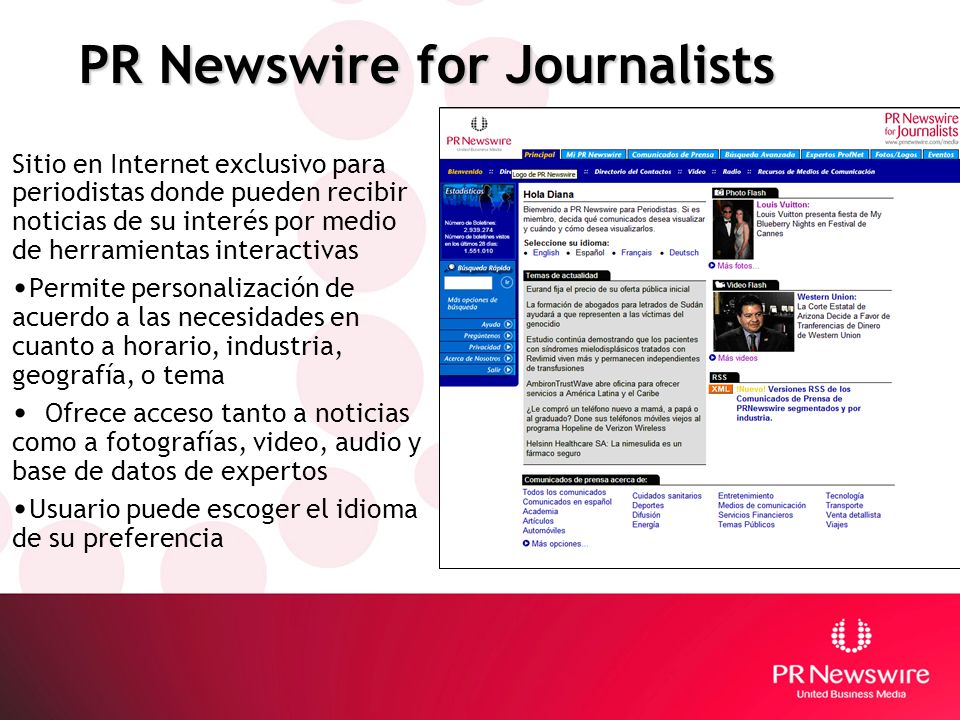Open the Transporte category link
The height and width of the screenshot is (720, 960).
click(x=844, y=506)
